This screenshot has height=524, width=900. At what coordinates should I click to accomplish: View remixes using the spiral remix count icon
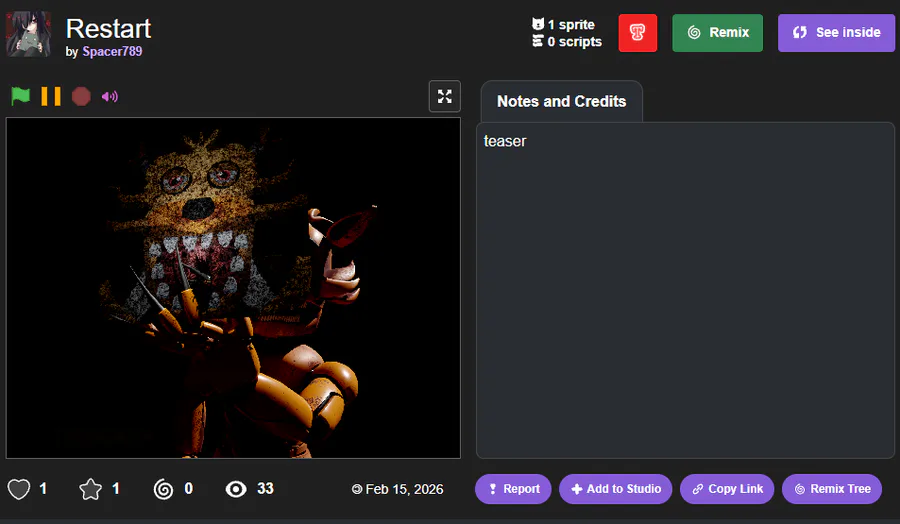point(164,489)
